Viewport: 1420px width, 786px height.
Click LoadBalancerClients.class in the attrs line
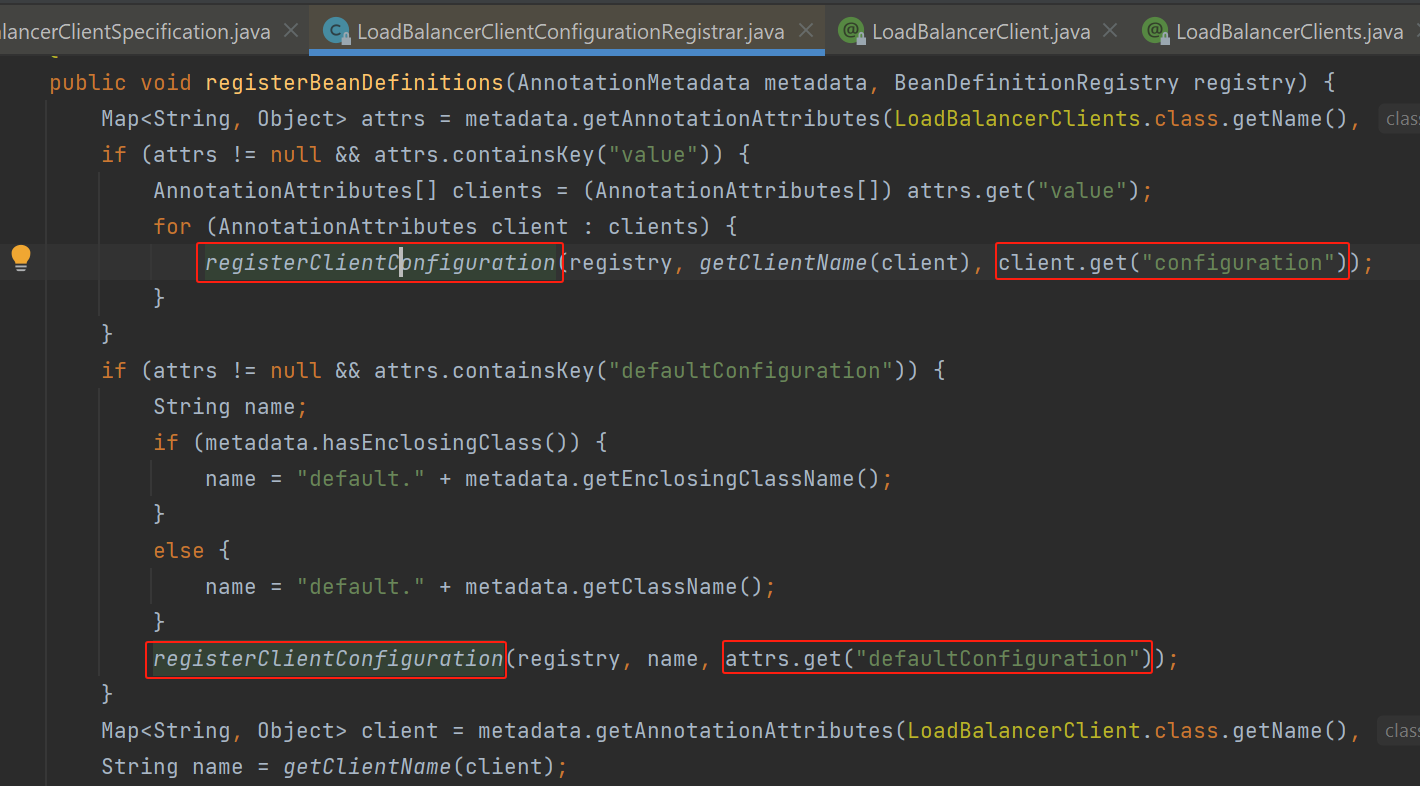click(1055, 118)
